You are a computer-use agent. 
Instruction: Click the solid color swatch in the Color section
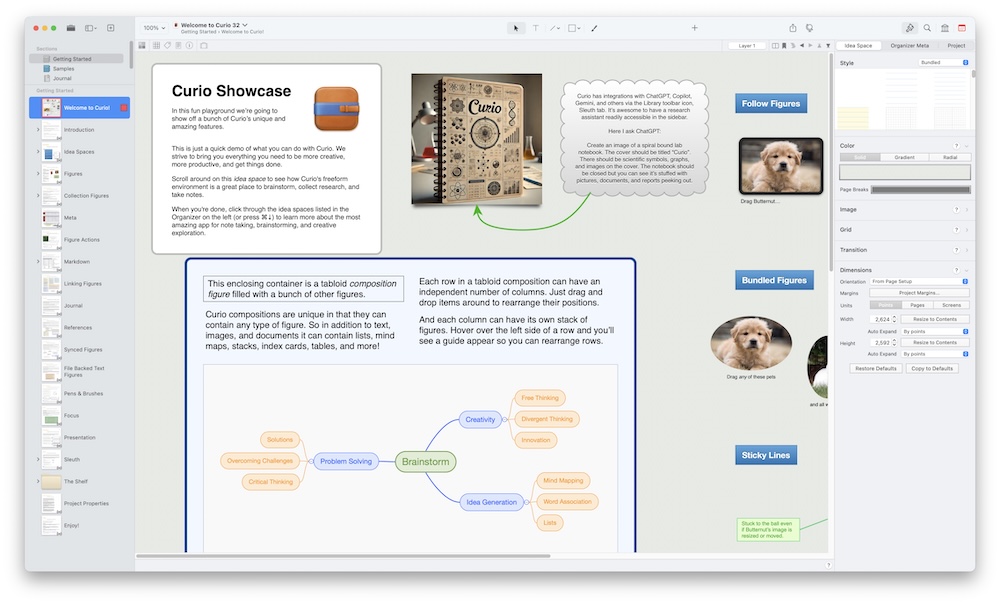pos(903,172)
